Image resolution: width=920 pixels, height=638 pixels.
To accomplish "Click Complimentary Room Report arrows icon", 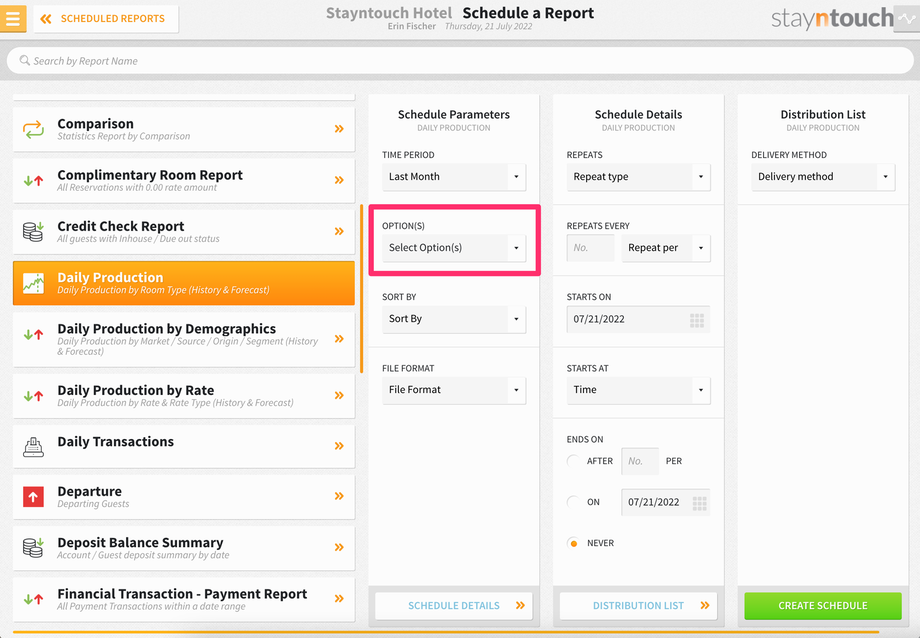I will 33,180.
